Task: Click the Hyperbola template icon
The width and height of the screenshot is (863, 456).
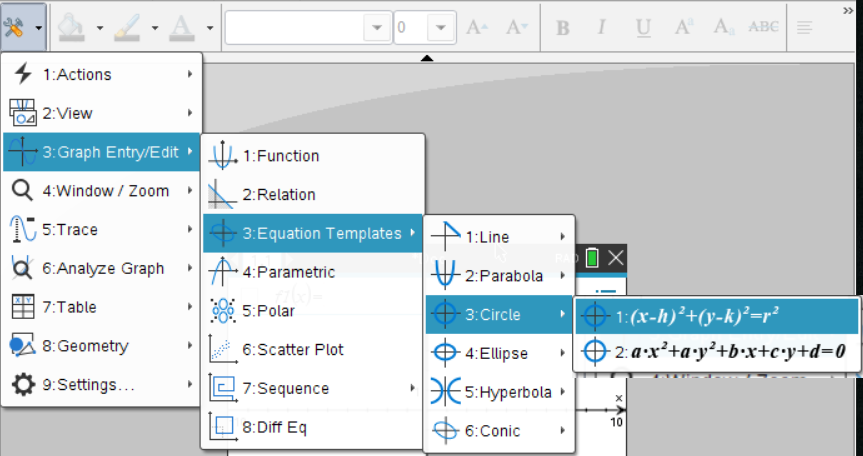Action: point(444,392)
